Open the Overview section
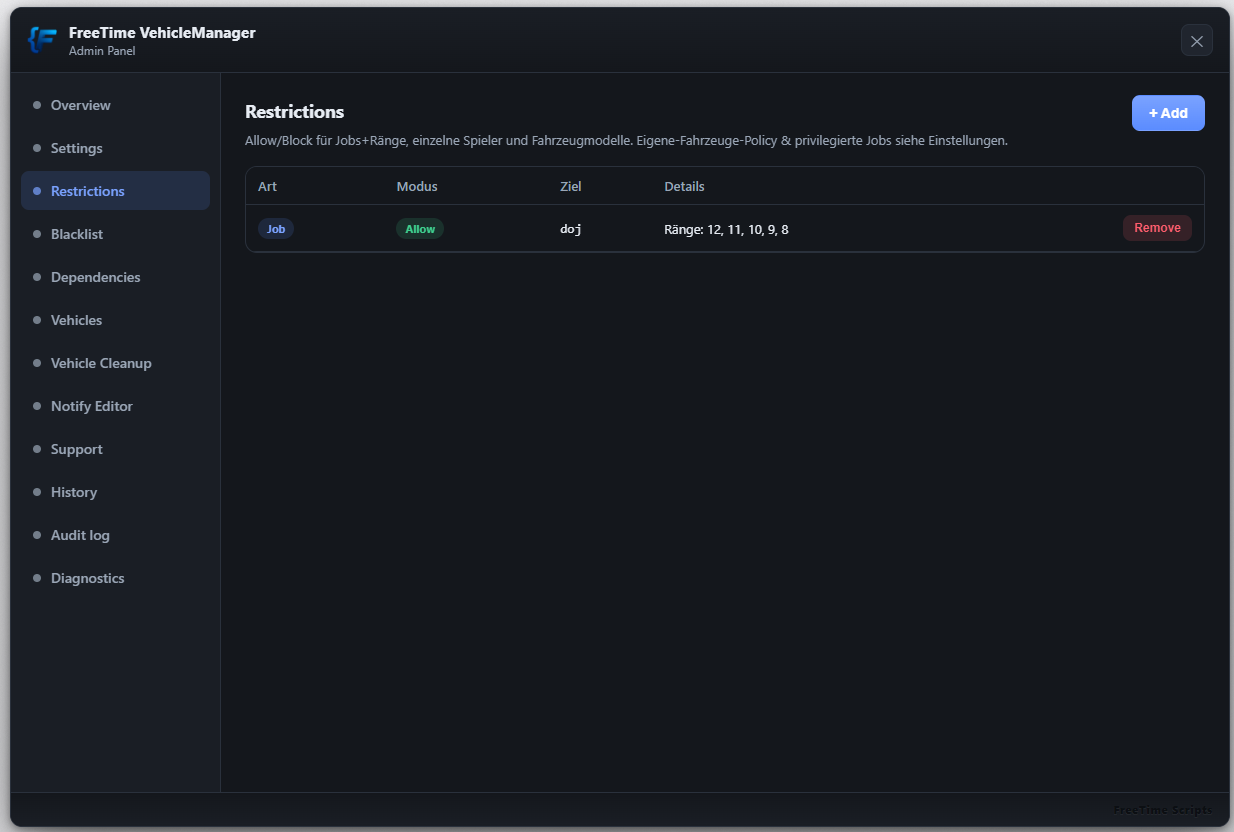1234x832 pixels. tap(115, 105)
